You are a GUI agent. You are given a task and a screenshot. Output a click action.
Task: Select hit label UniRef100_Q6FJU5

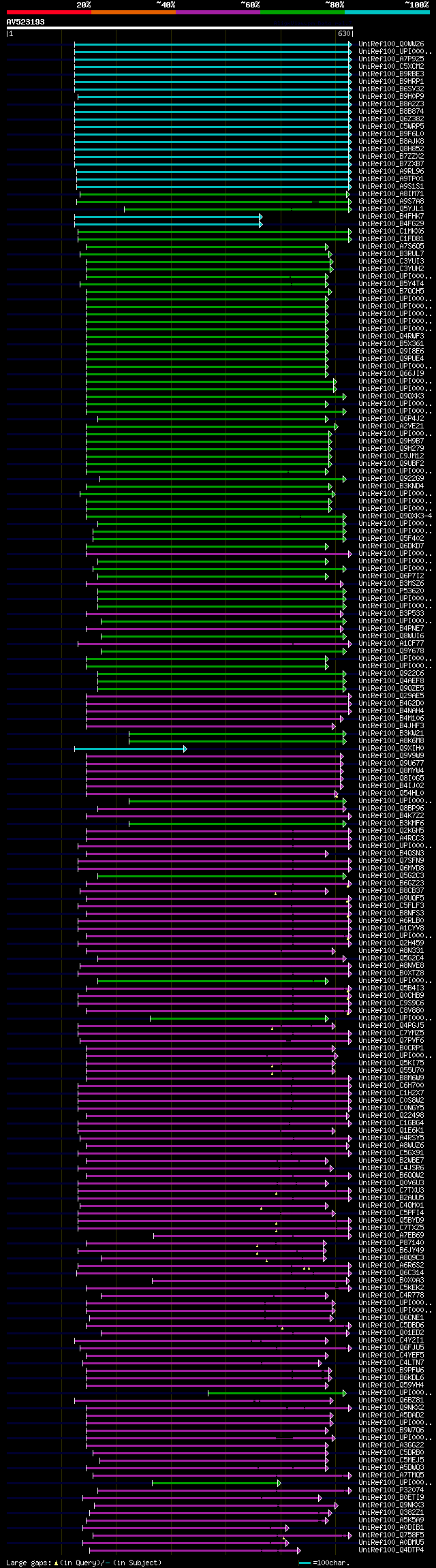[x=391, y=1348]
